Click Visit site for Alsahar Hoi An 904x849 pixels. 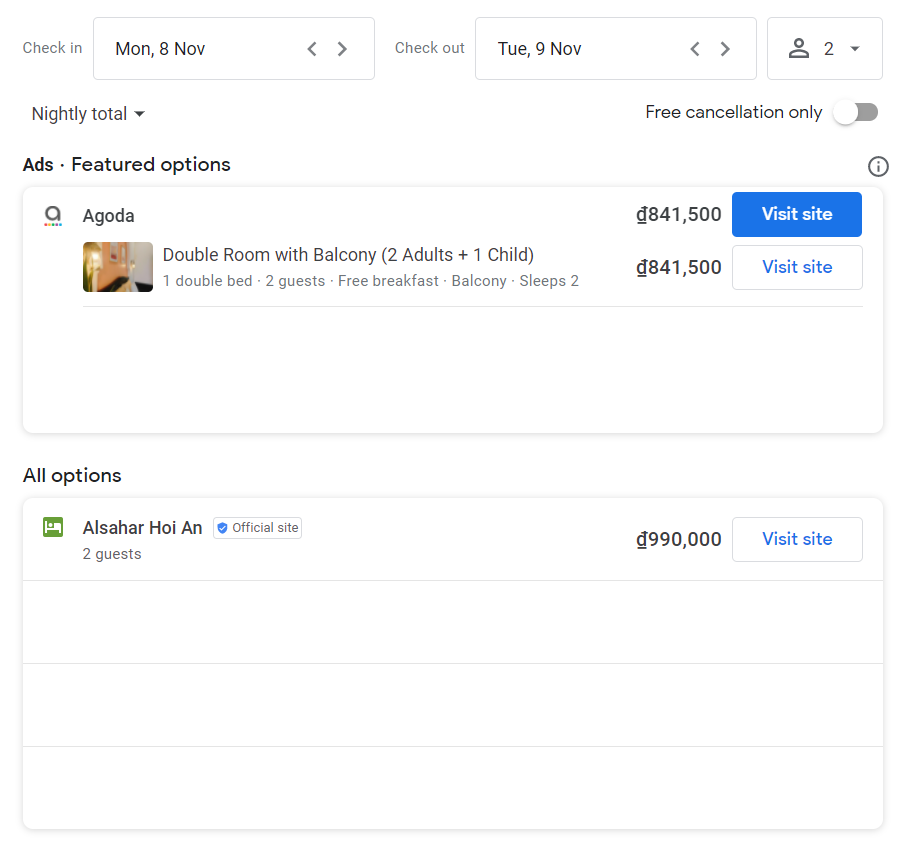796,539
